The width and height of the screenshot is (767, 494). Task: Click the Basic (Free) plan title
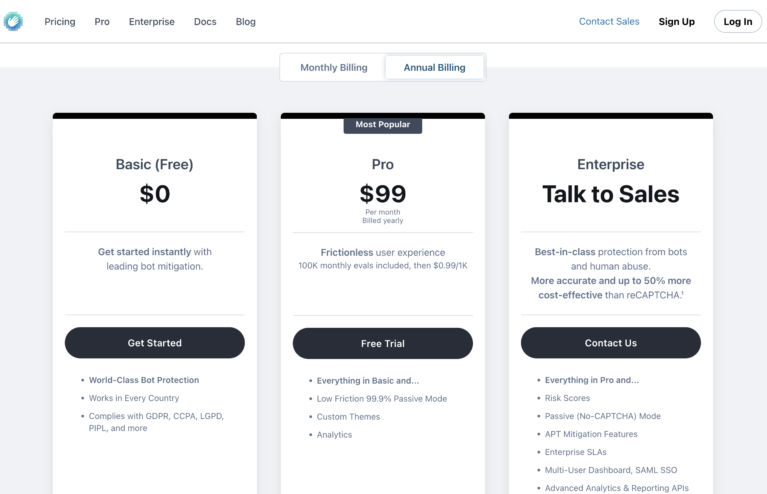pos(155,164)
